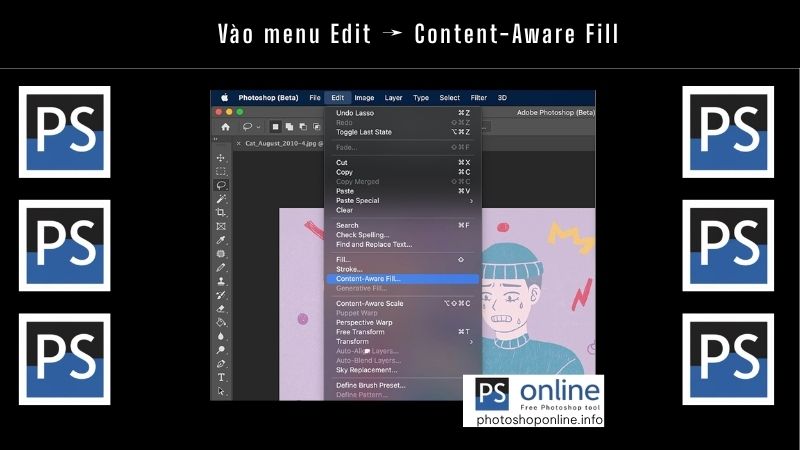
Task: Select the History Brush tool
Action: 221,295
